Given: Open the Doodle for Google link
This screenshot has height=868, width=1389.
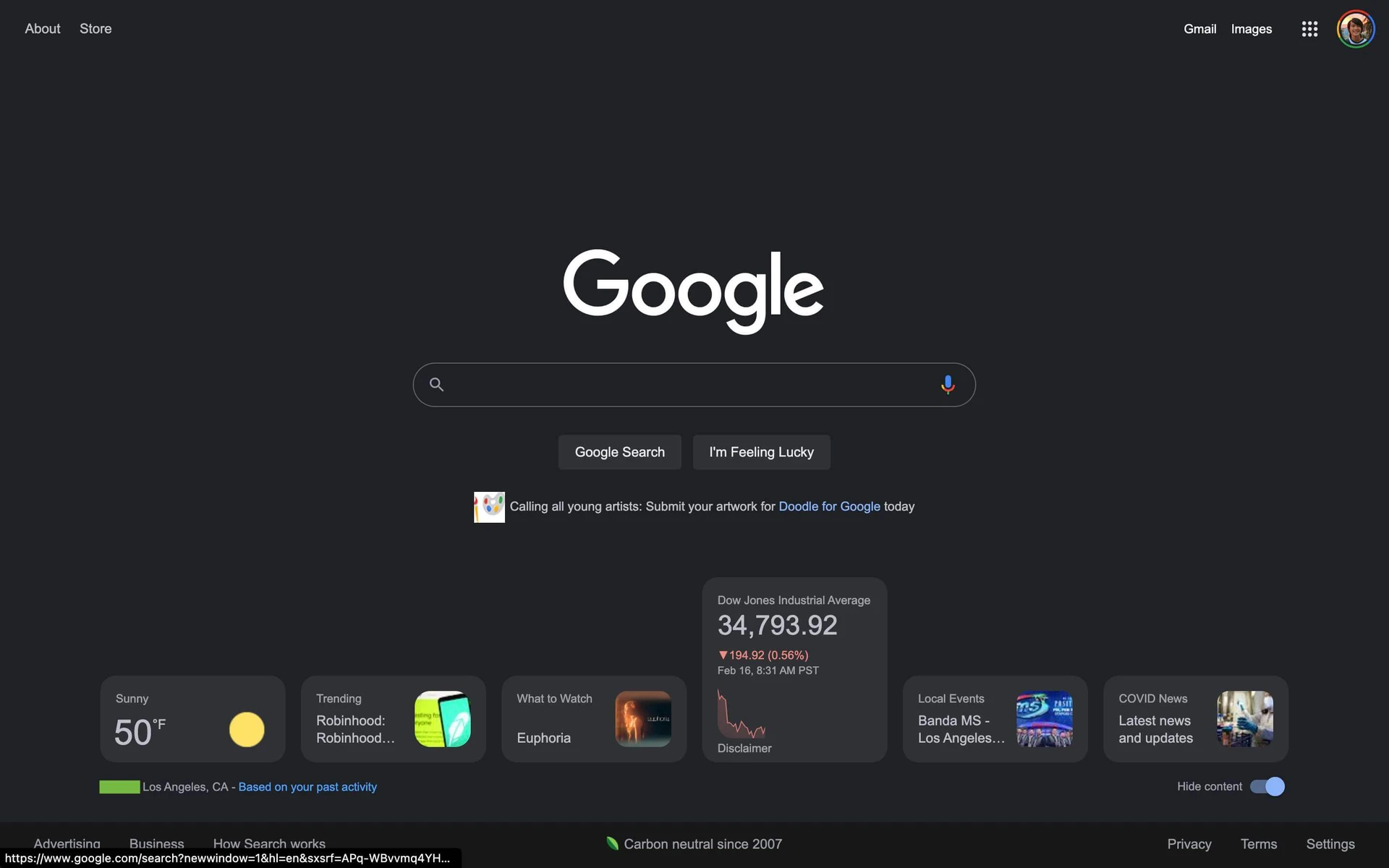Looking at the screenshot, I should (x=829, y=506).
